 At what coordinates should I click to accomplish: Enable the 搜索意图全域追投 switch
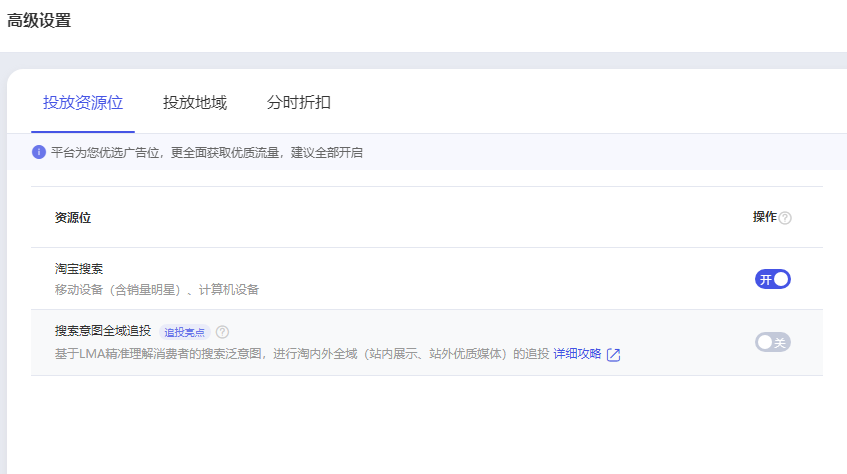(x=772, y=342)
